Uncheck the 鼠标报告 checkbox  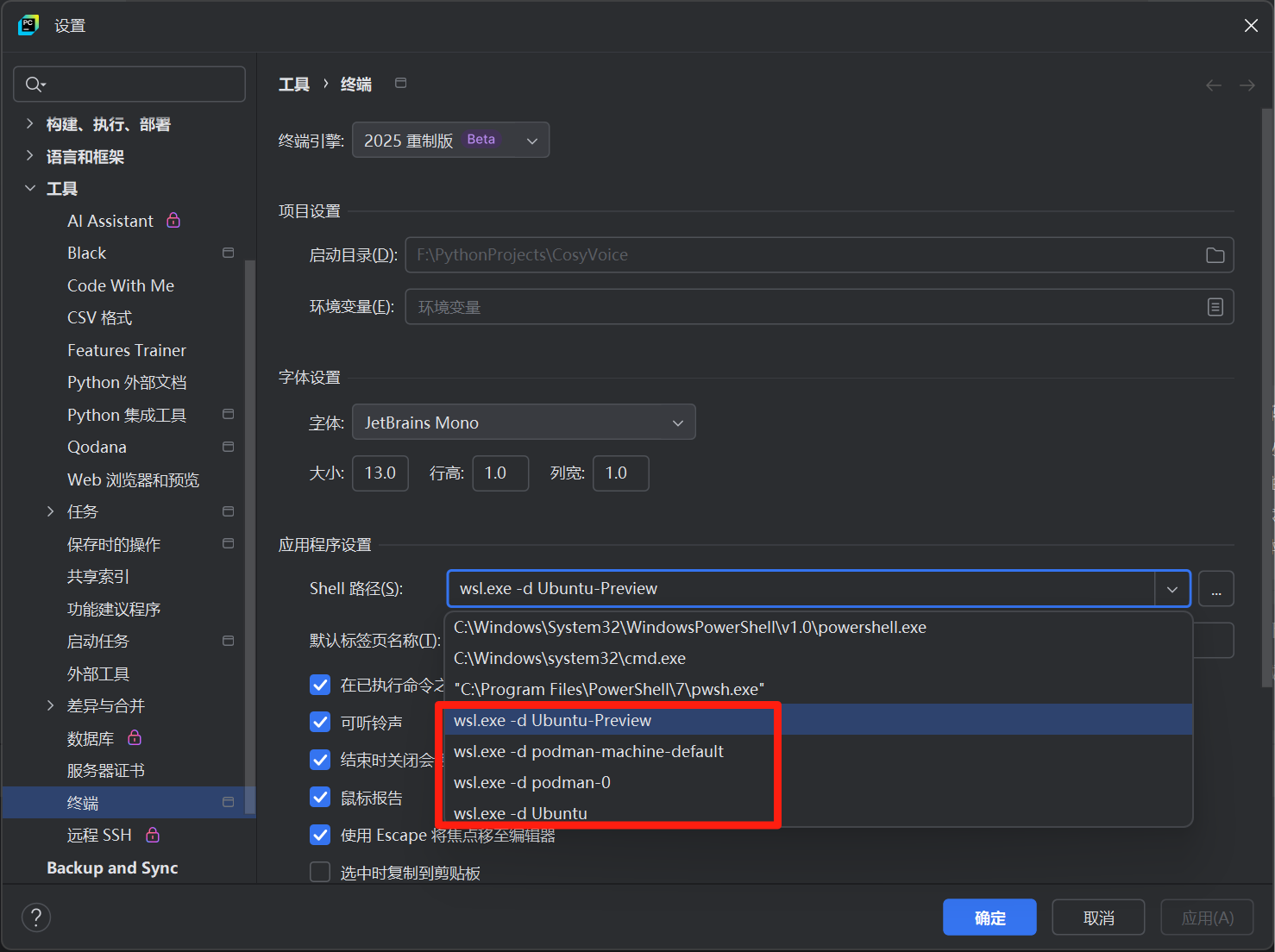(320, 797)
